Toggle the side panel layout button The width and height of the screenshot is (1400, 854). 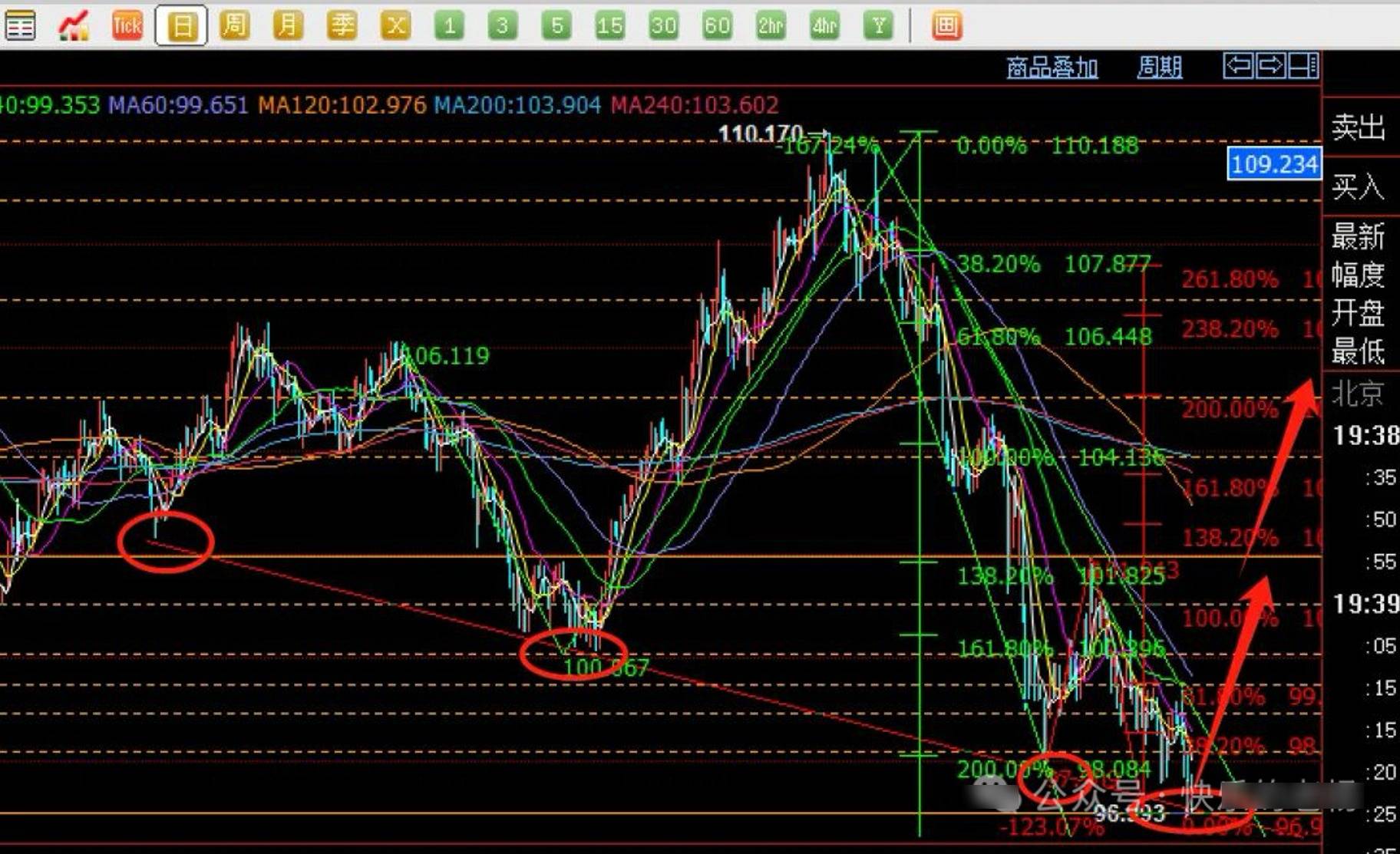tap(1303, 66)
